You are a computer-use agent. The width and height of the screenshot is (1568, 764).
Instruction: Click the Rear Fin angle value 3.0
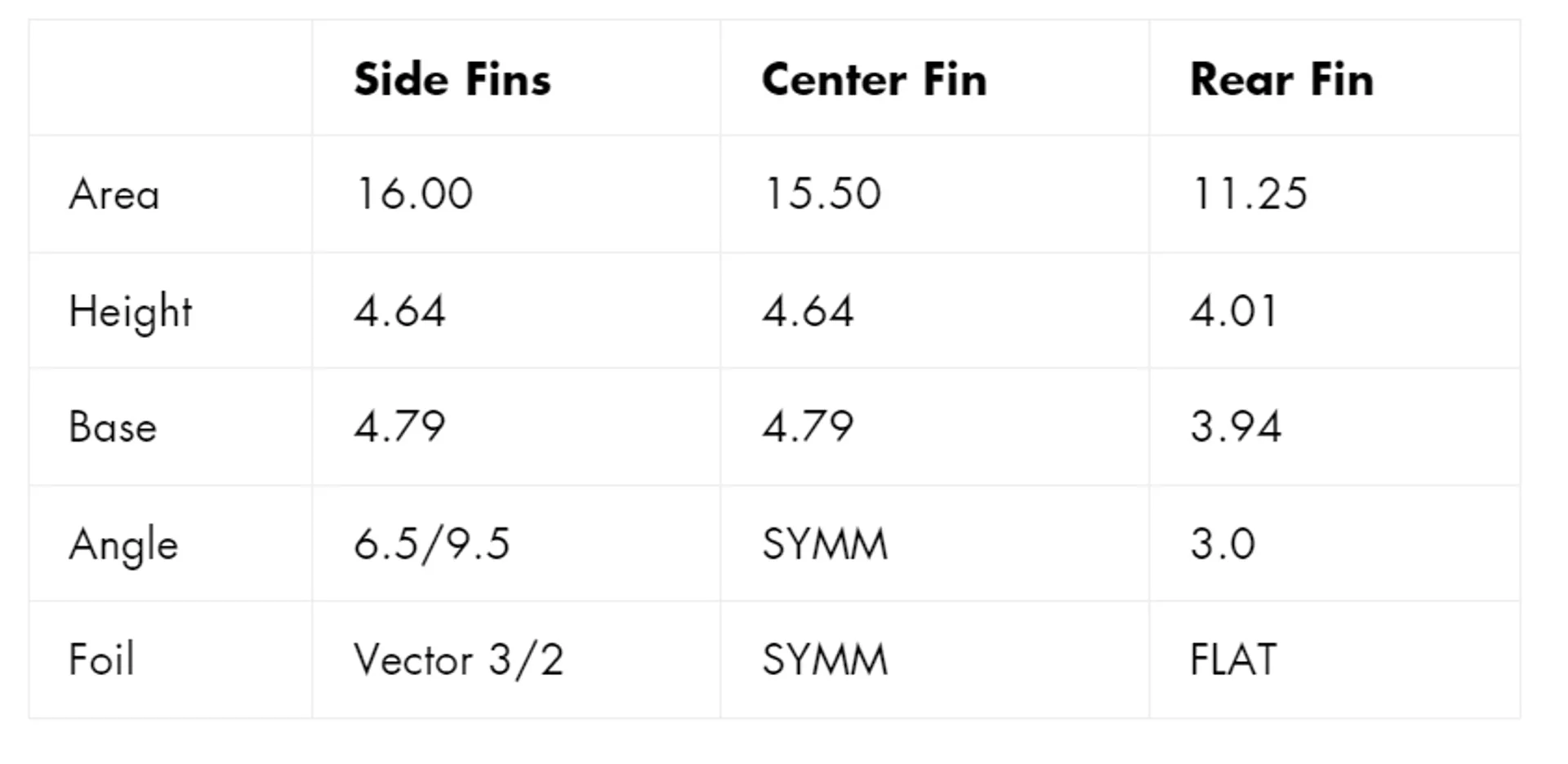pos(1223,544)
